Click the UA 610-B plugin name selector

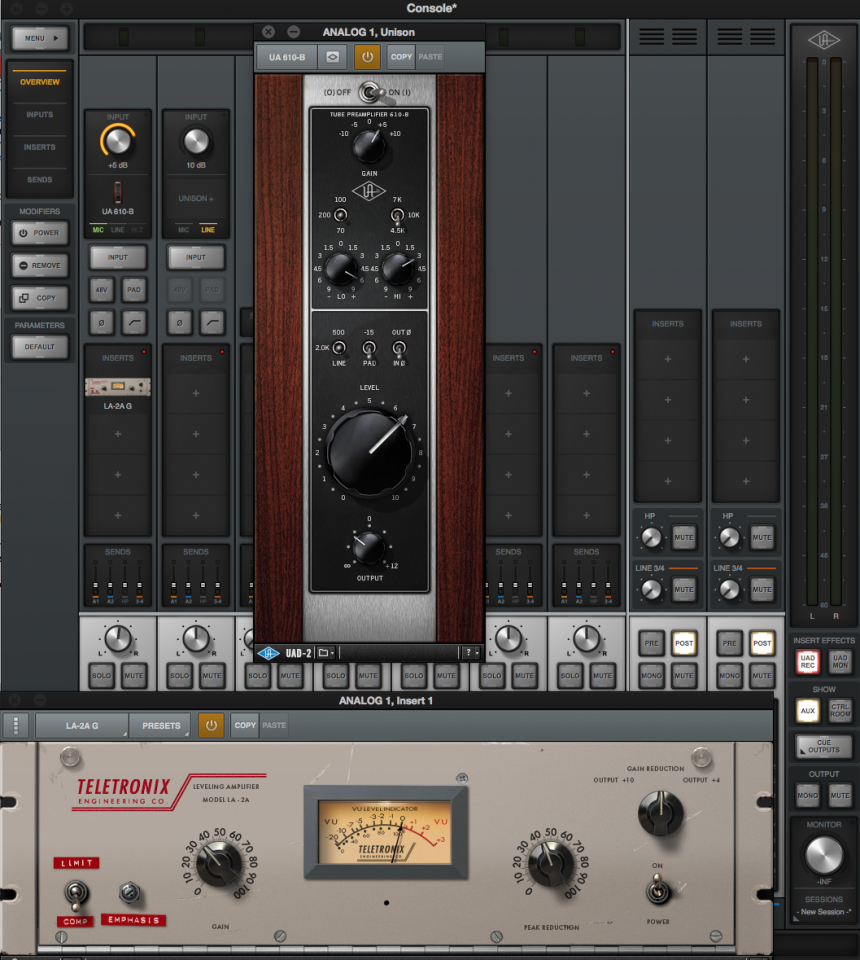[x=287, y=57]
